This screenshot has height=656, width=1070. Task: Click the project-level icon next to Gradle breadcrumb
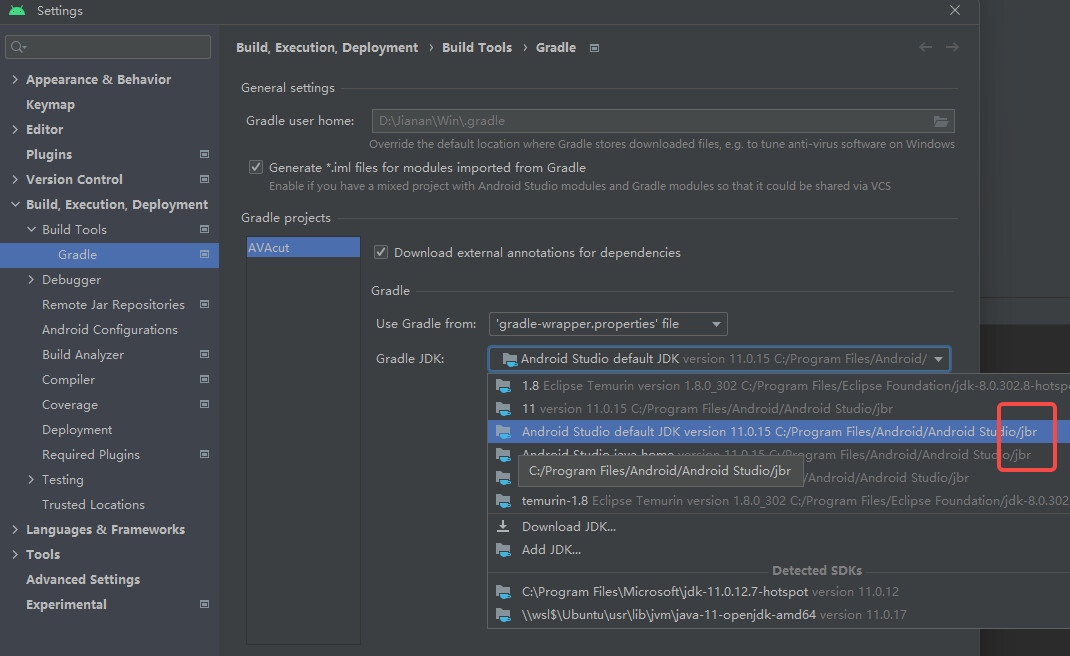pos(594,48)
